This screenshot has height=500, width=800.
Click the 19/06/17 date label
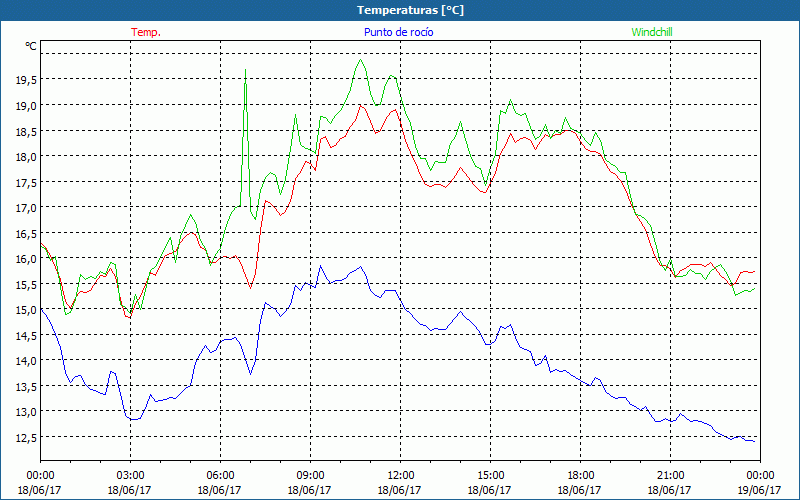[759, 491]
